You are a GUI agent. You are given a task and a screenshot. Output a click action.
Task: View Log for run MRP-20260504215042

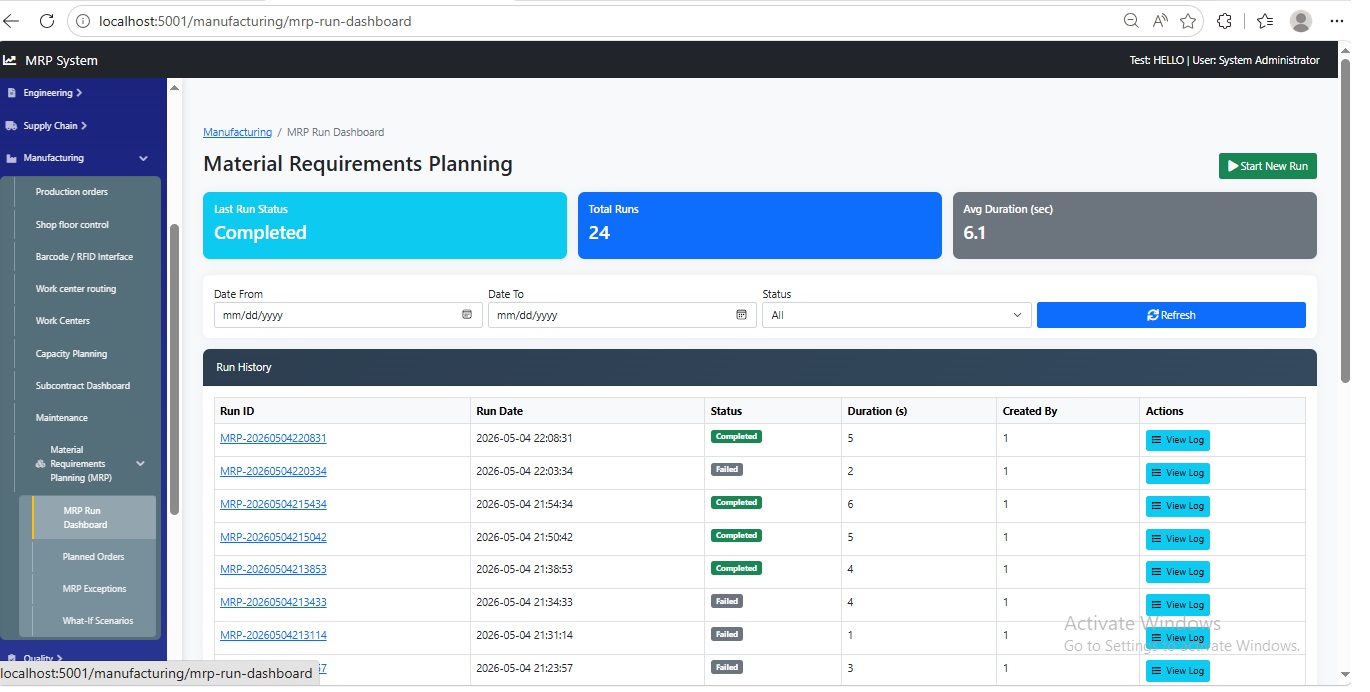[x=1177, y=539]
